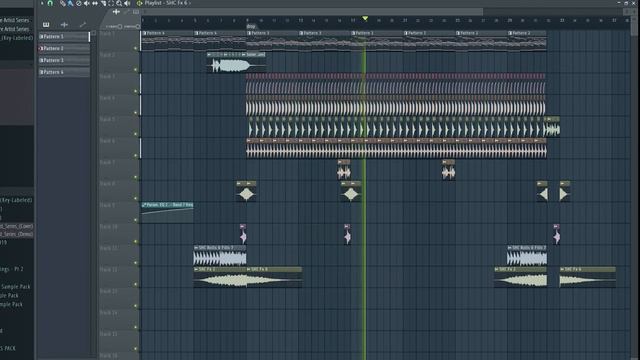The image size is (640, 360).
Task: Open the playlist options menu arrow
Action: pyautogui.click(x=42, y=3)
